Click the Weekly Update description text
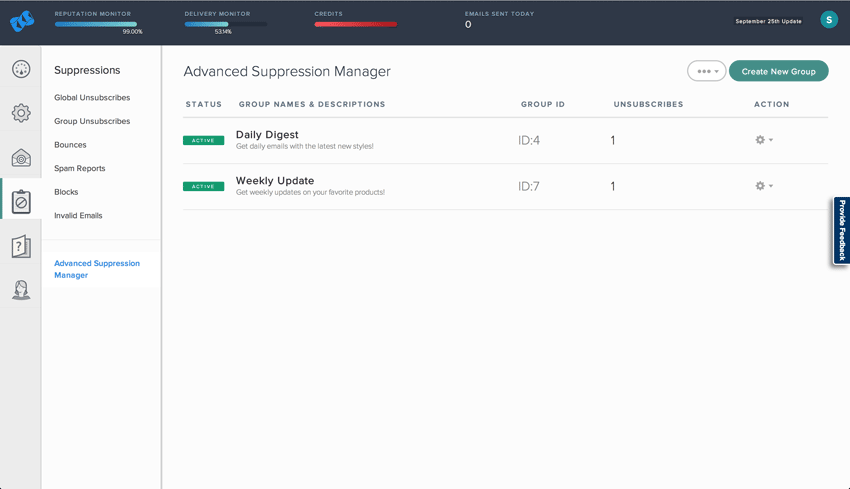The height and width of the screenshot is (489, 850). click(310, 192)
